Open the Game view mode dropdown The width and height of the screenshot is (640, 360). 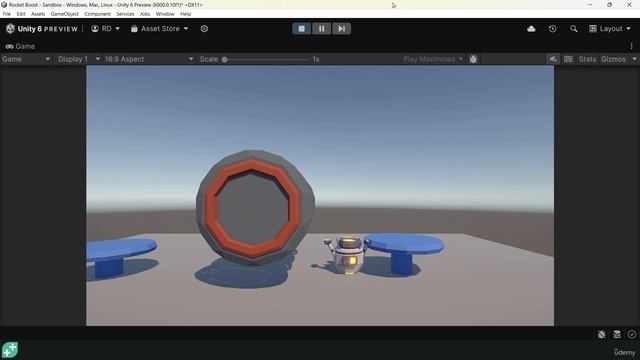26,59
